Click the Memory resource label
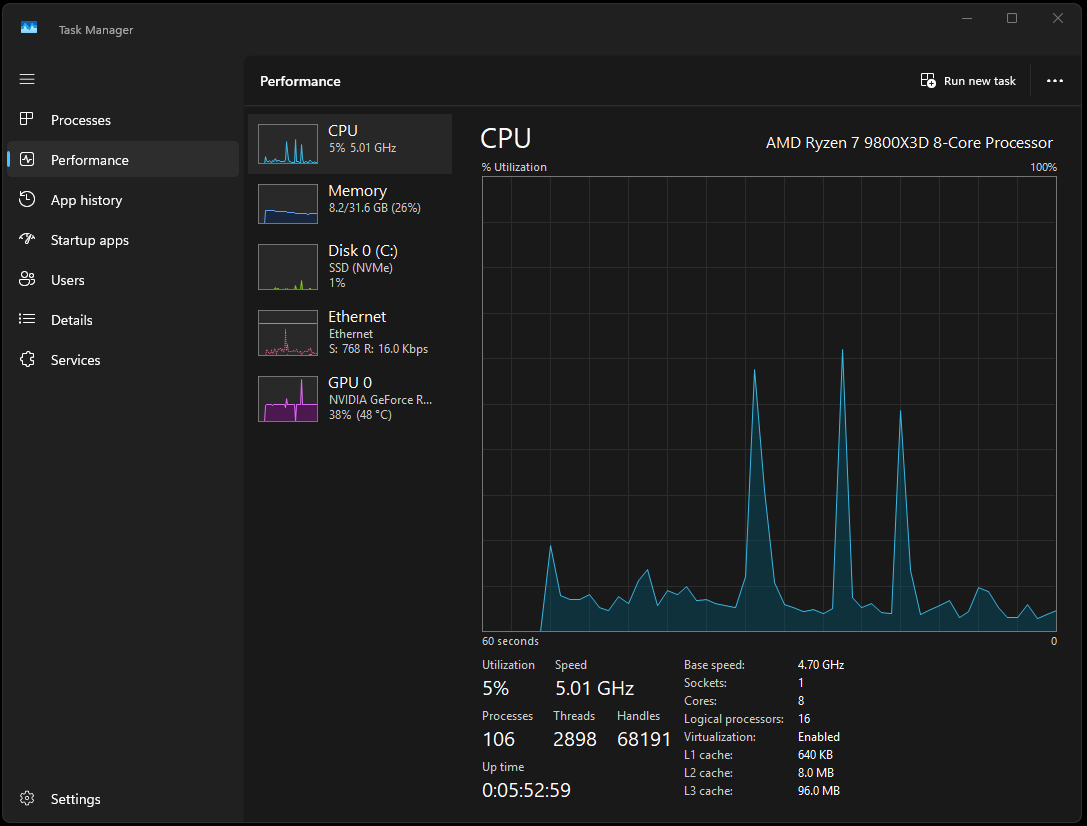This screenshot has height=826, width=1087. pyautogui.click(x=357, y=191)
